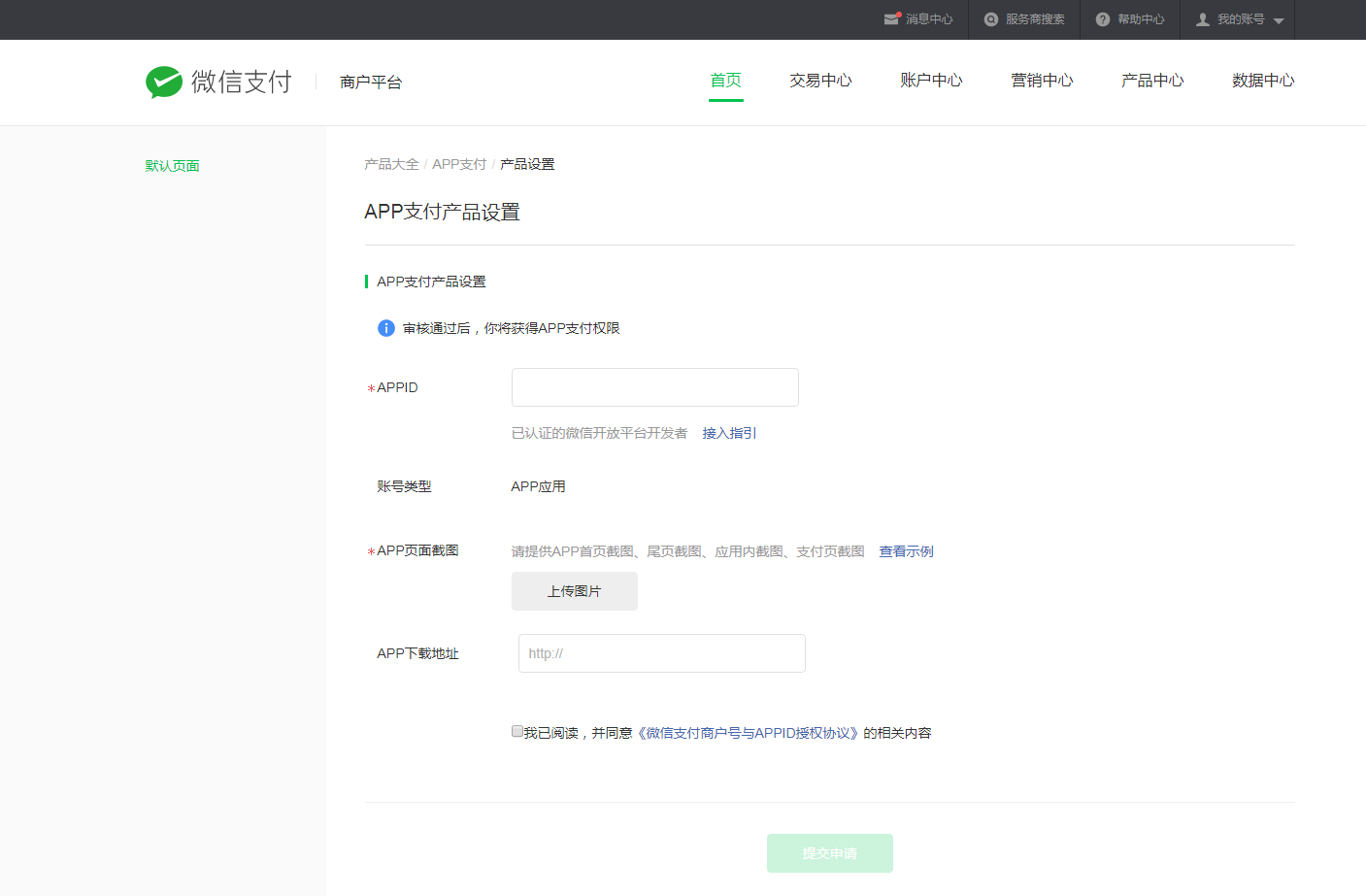Click the 商户平台 label in header
The image size is (1366, 896).
click(371, 83)
